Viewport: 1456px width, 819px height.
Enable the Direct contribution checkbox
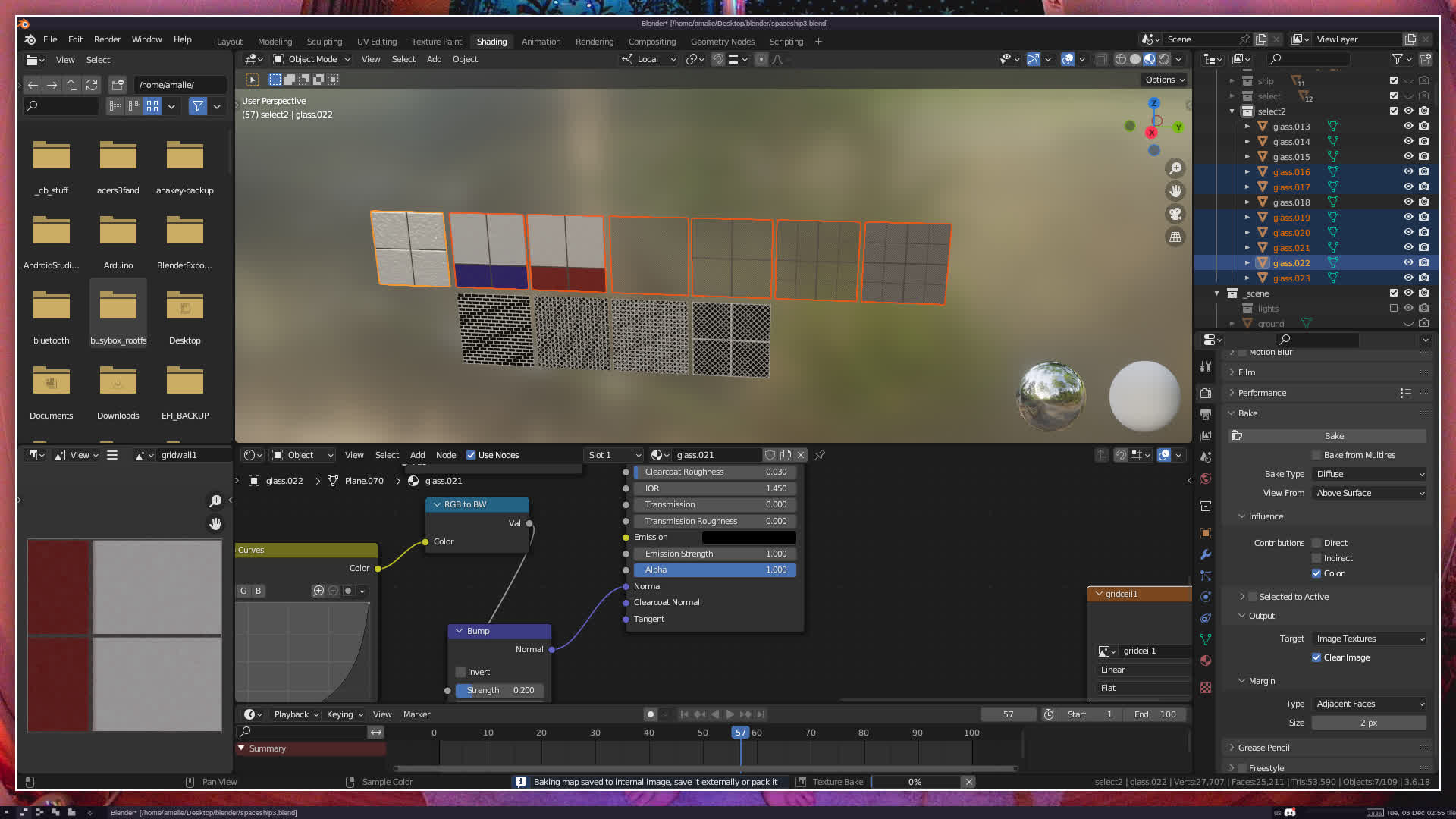(x=1316, y=543)
